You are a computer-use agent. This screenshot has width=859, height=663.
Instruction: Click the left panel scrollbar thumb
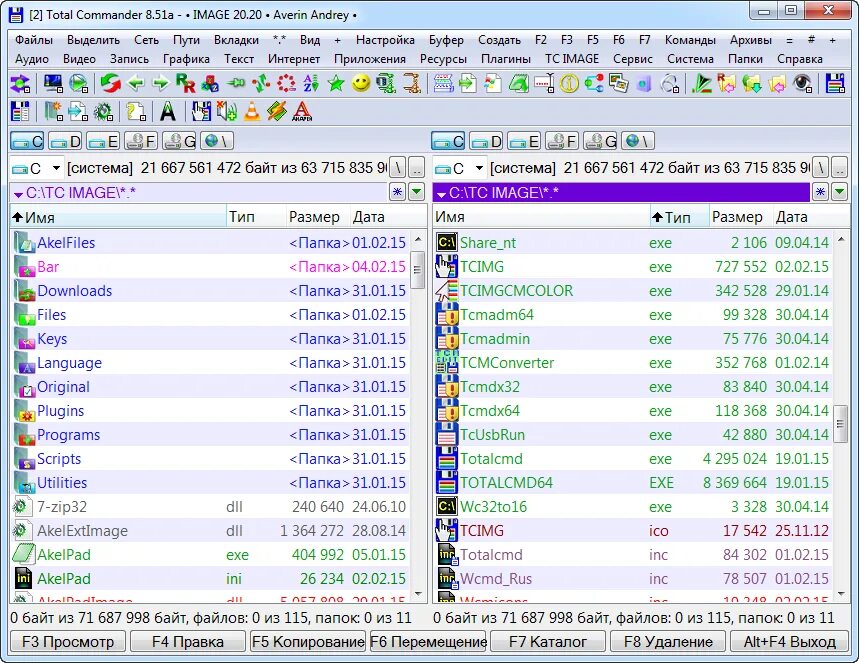[x=417, y=269]
